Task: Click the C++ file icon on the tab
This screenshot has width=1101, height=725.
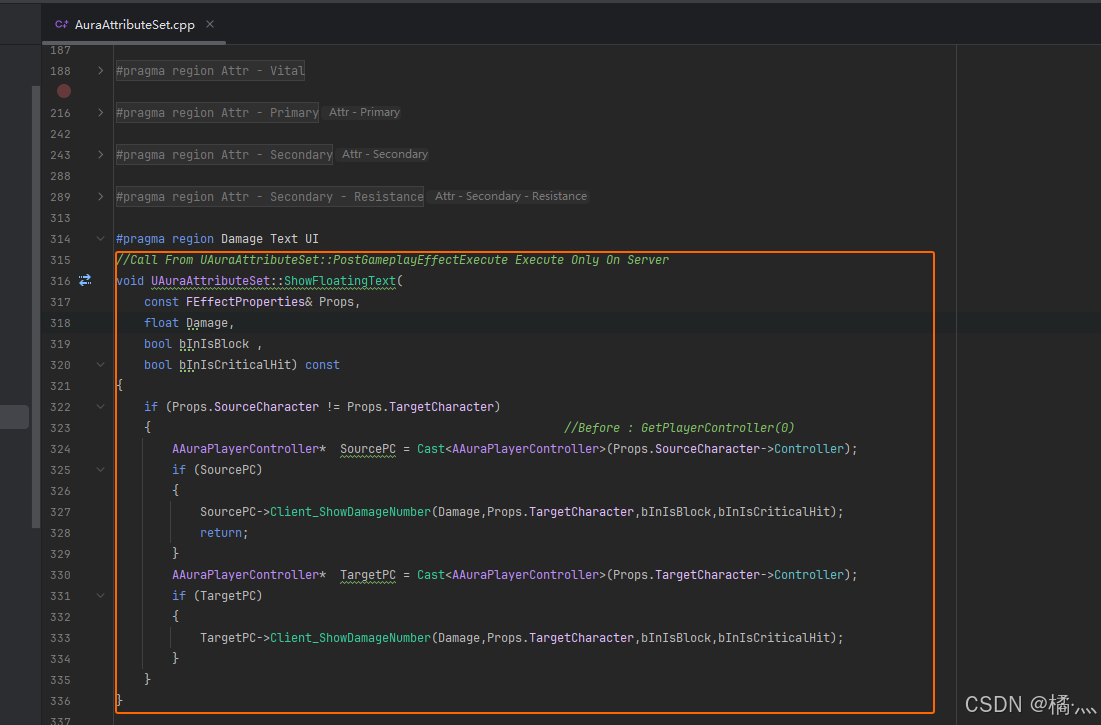Action: click(61, 25)
